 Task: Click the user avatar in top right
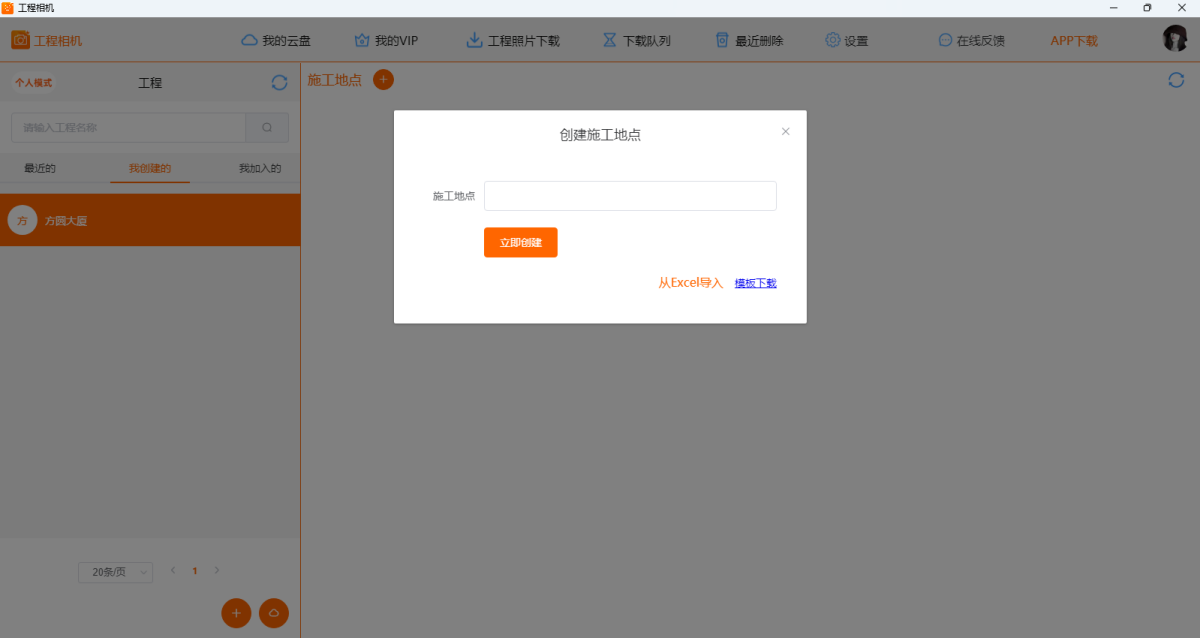[1175, 39]
